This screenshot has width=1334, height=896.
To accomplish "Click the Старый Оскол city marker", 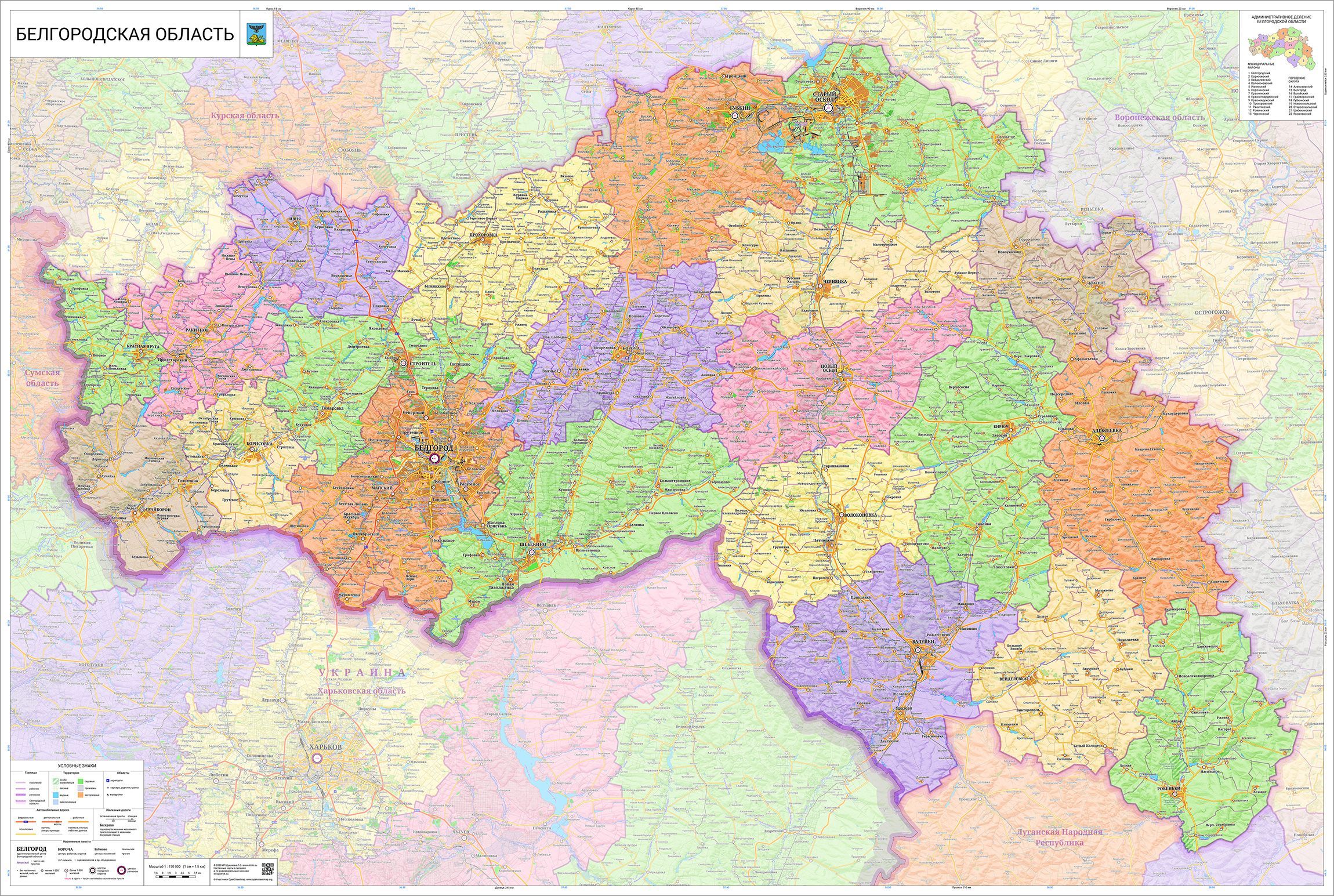I will 829,108.
